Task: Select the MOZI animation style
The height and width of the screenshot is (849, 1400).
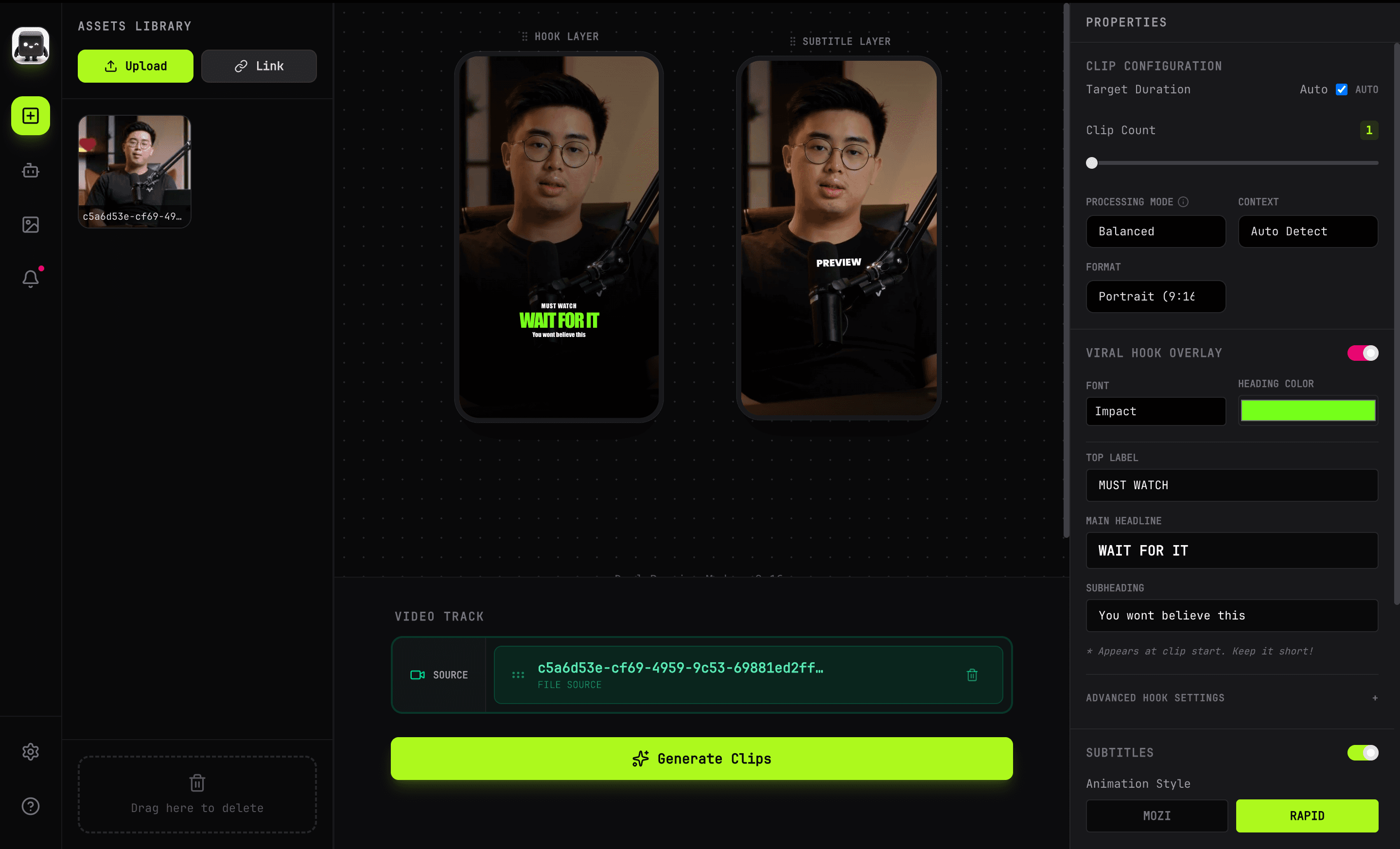Action: point(1156,815)
